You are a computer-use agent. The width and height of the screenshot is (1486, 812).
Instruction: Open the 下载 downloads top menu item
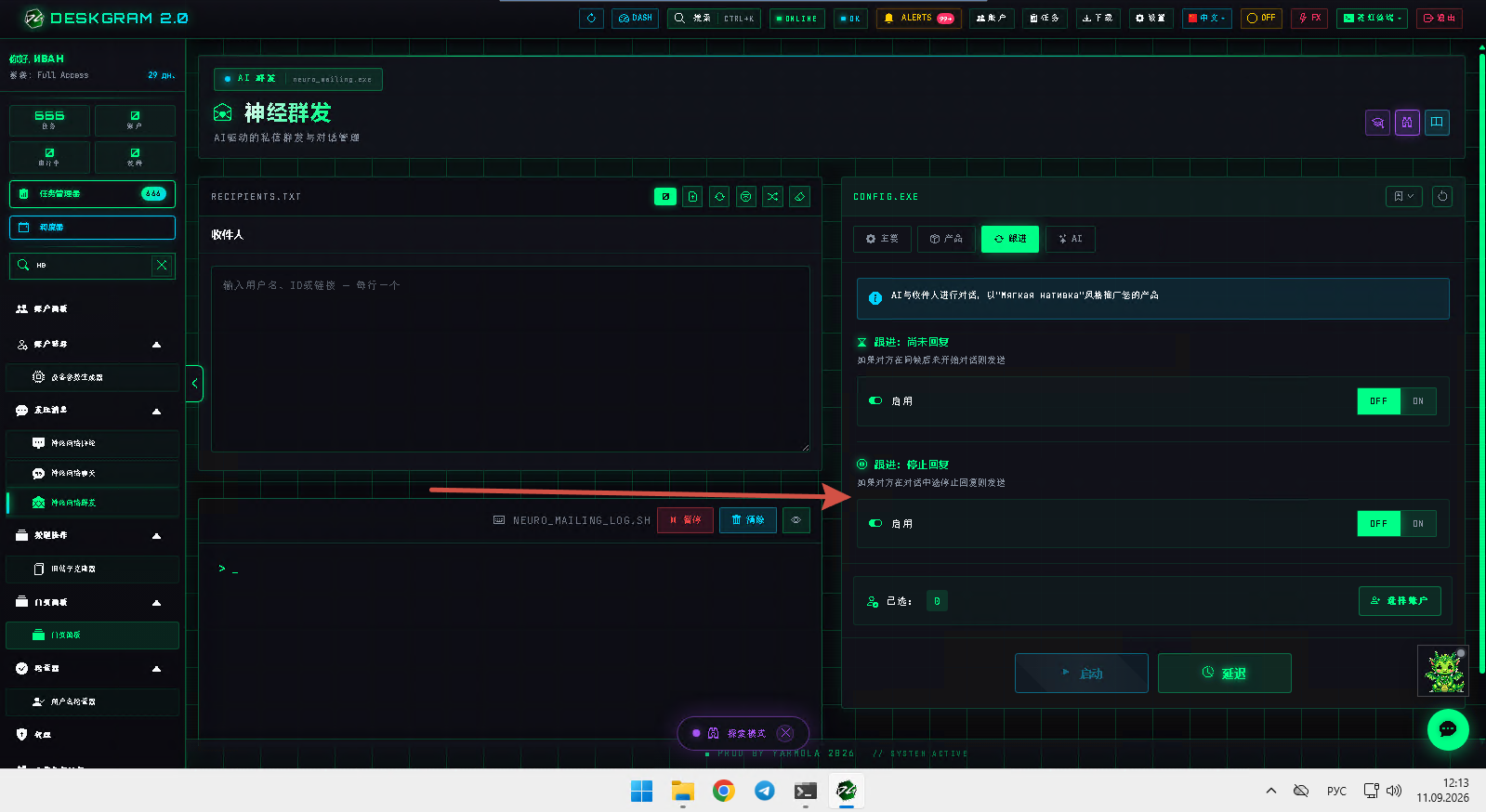tap(1098, 18)
